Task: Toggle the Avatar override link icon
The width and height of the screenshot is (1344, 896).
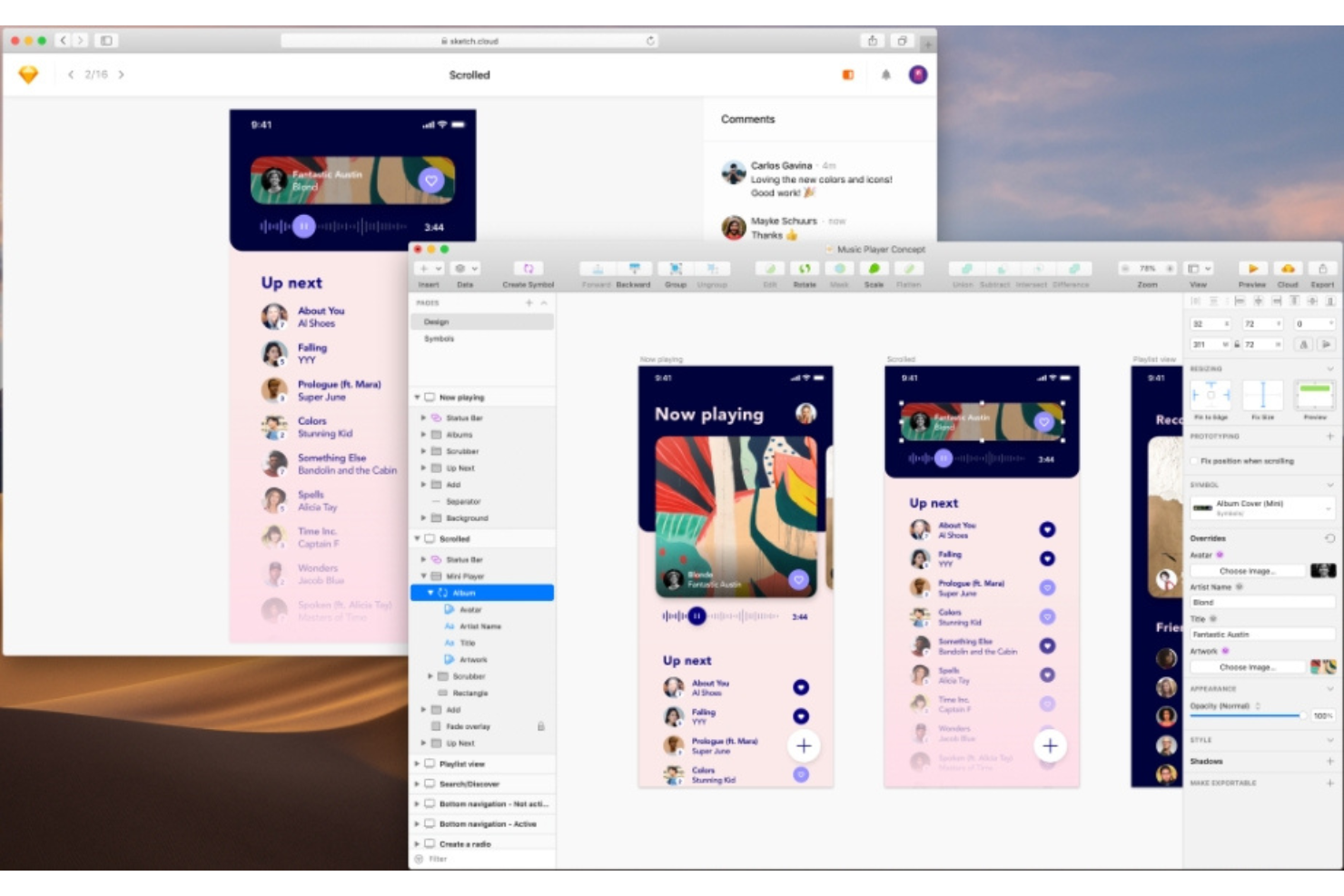Action: point(1220,555)
